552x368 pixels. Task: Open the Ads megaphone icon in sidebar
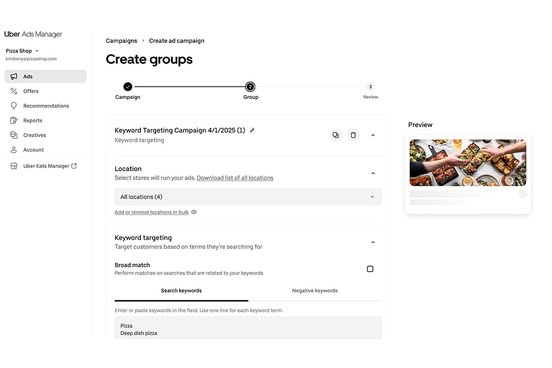tap(14, 76)
